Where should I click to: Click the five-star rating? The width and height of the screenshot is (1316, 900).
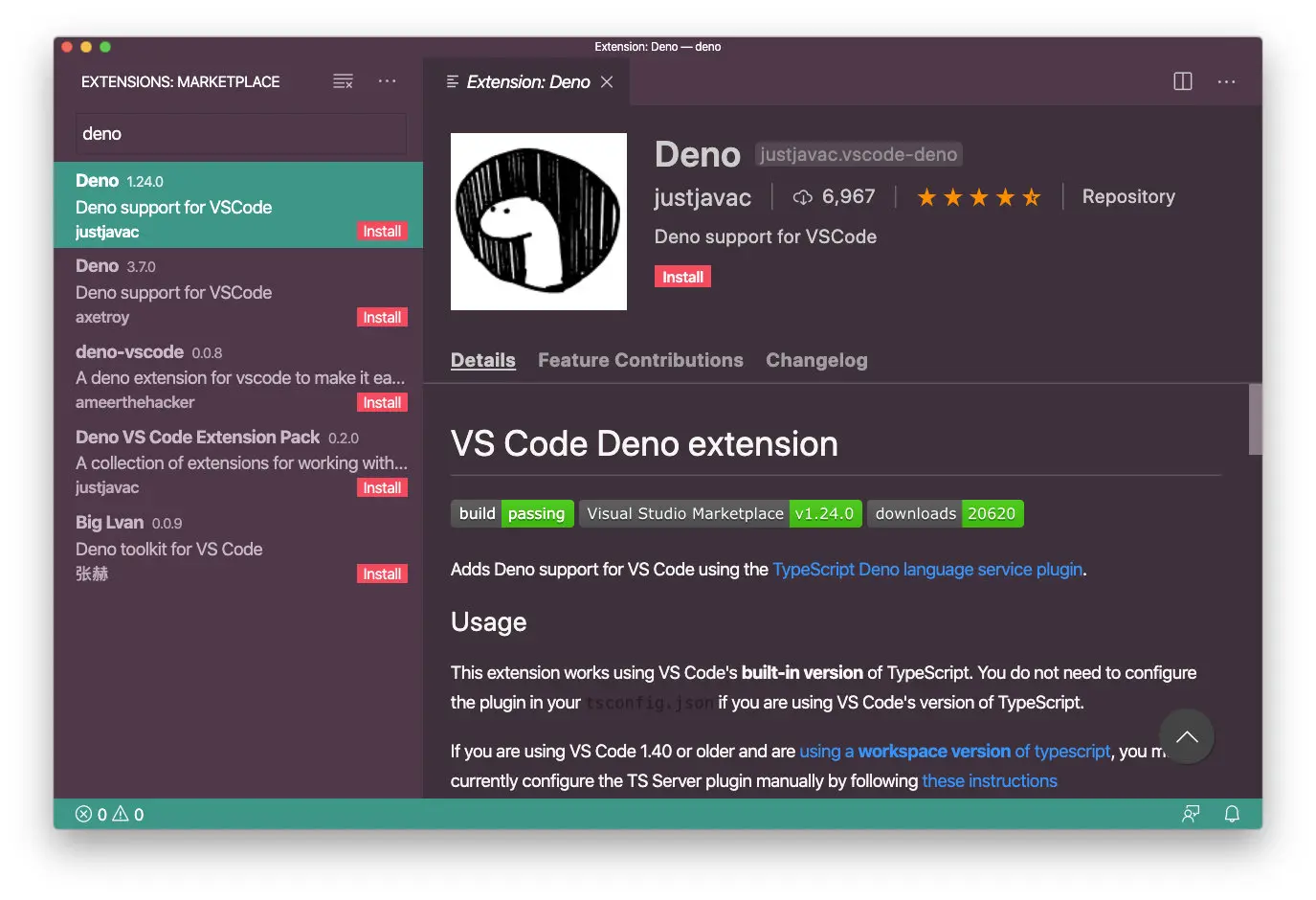click(x=978, y=197)
